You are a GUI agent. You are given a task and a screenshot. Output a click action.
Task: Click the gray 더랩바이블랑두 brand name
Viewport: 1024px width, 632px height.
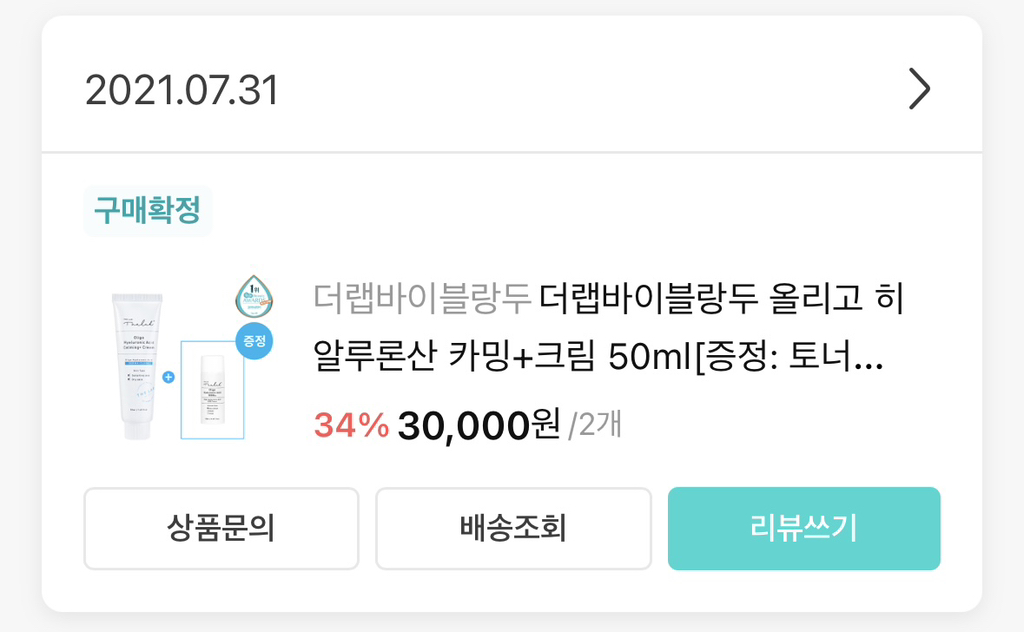point(420,298)
